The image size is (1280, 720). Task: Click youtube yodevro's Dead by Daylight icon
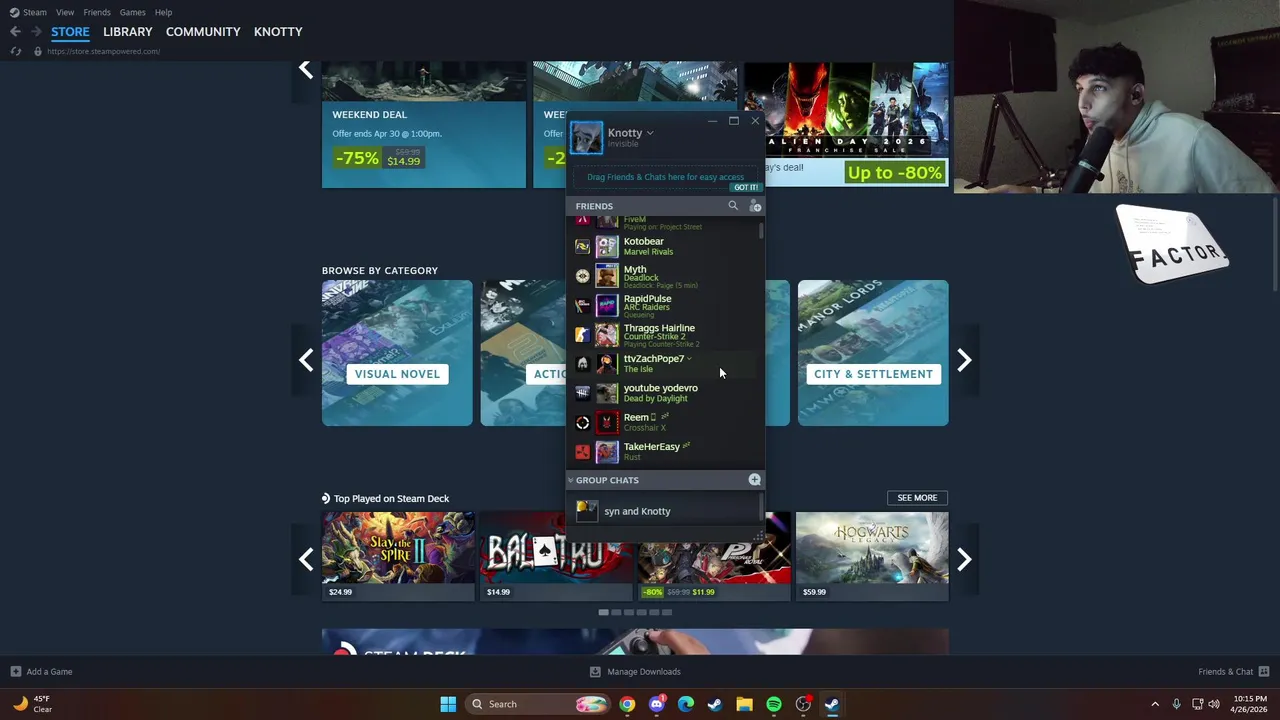[x=582, y=393]
